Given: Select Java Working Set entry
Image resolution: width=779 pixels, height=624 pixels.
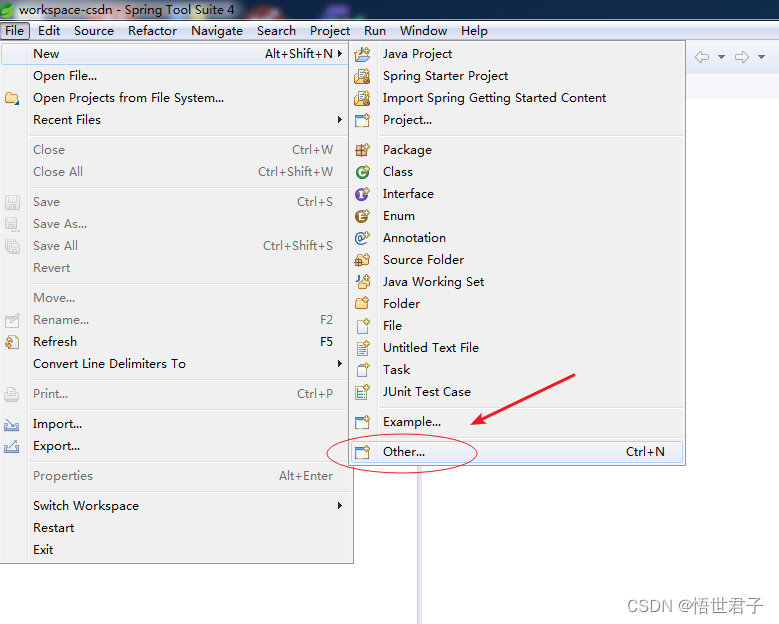Looking at the screenshot, I should click(x=517, y=282).
